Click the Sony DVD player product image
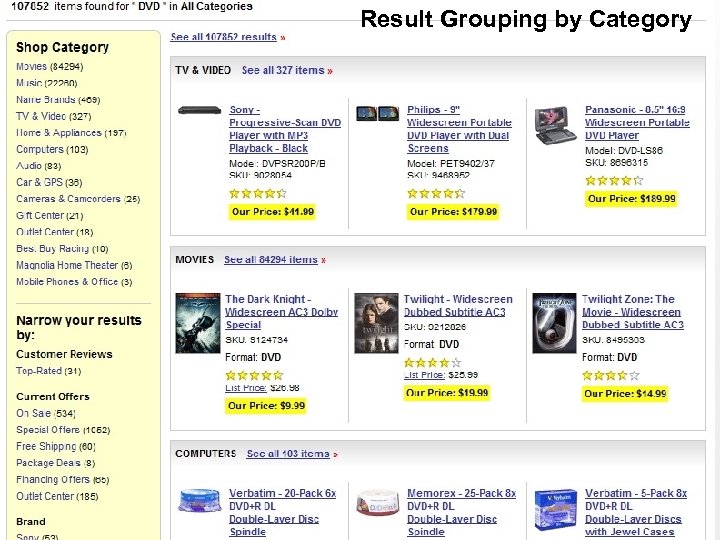This screenshot has height=540, width=720. tap(199, 111)
